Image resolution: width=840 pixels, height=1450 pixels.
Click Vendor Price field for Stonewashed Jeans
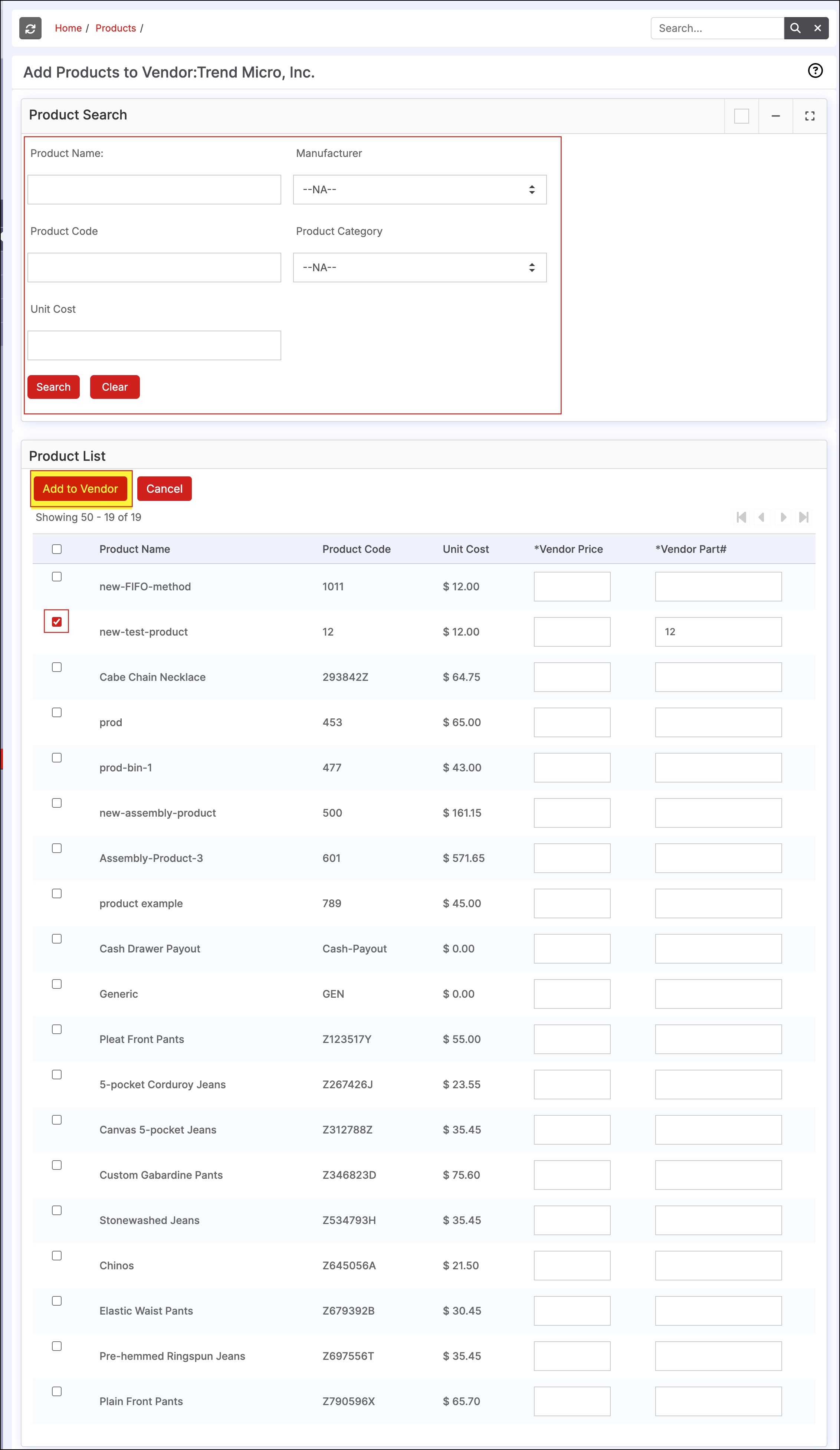[572, 1220]
